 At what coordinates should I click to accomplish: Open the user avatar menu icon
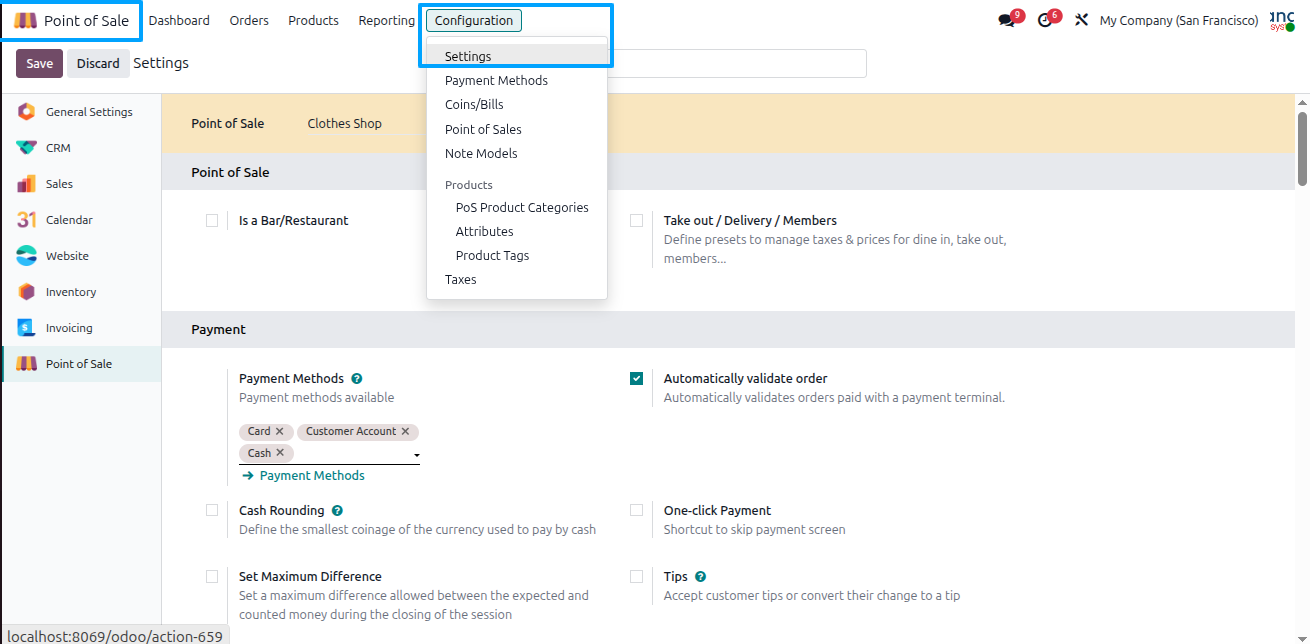pos(1282,20)
